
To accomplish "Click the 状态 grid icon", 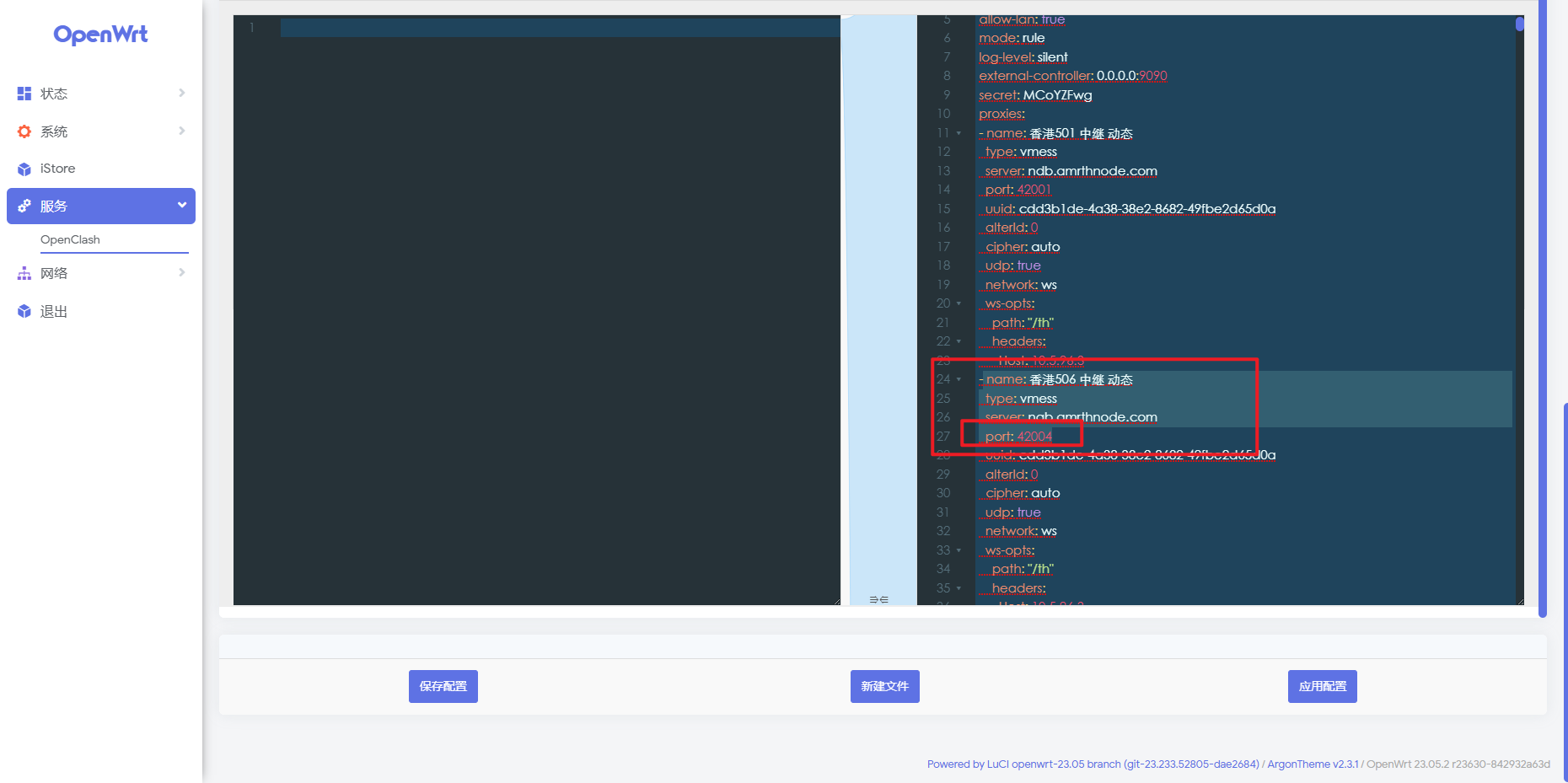I will pos(24,94).
